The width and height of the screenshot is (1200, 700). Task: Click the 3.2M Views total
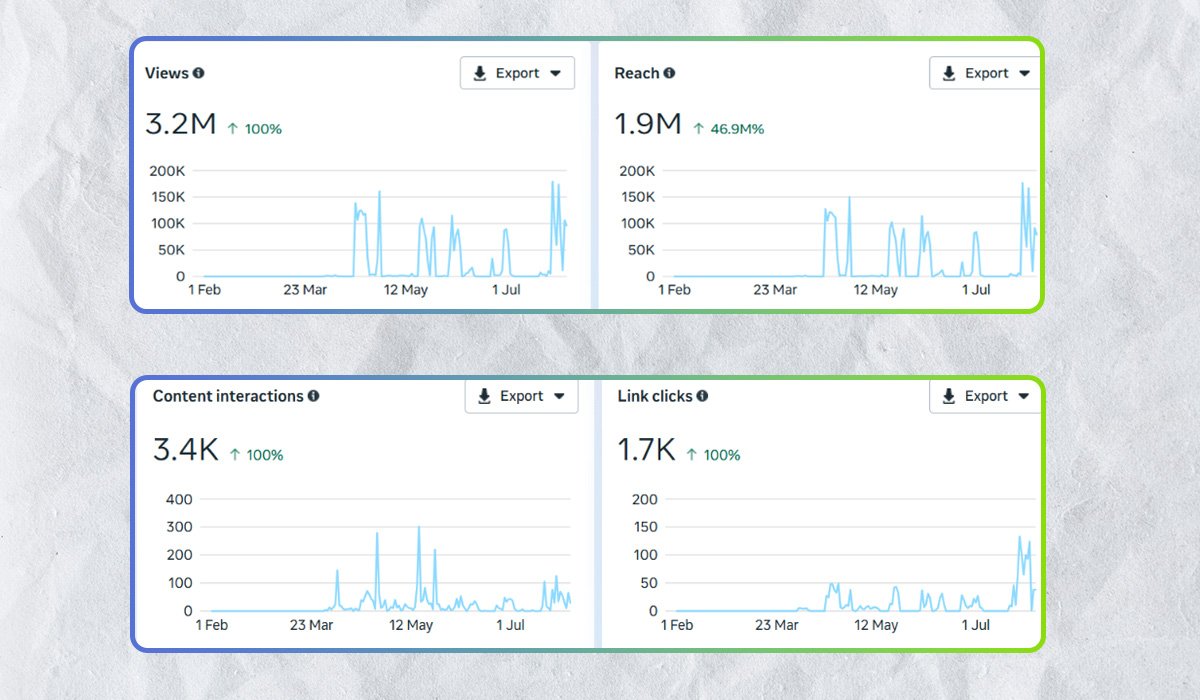(180, 125)
